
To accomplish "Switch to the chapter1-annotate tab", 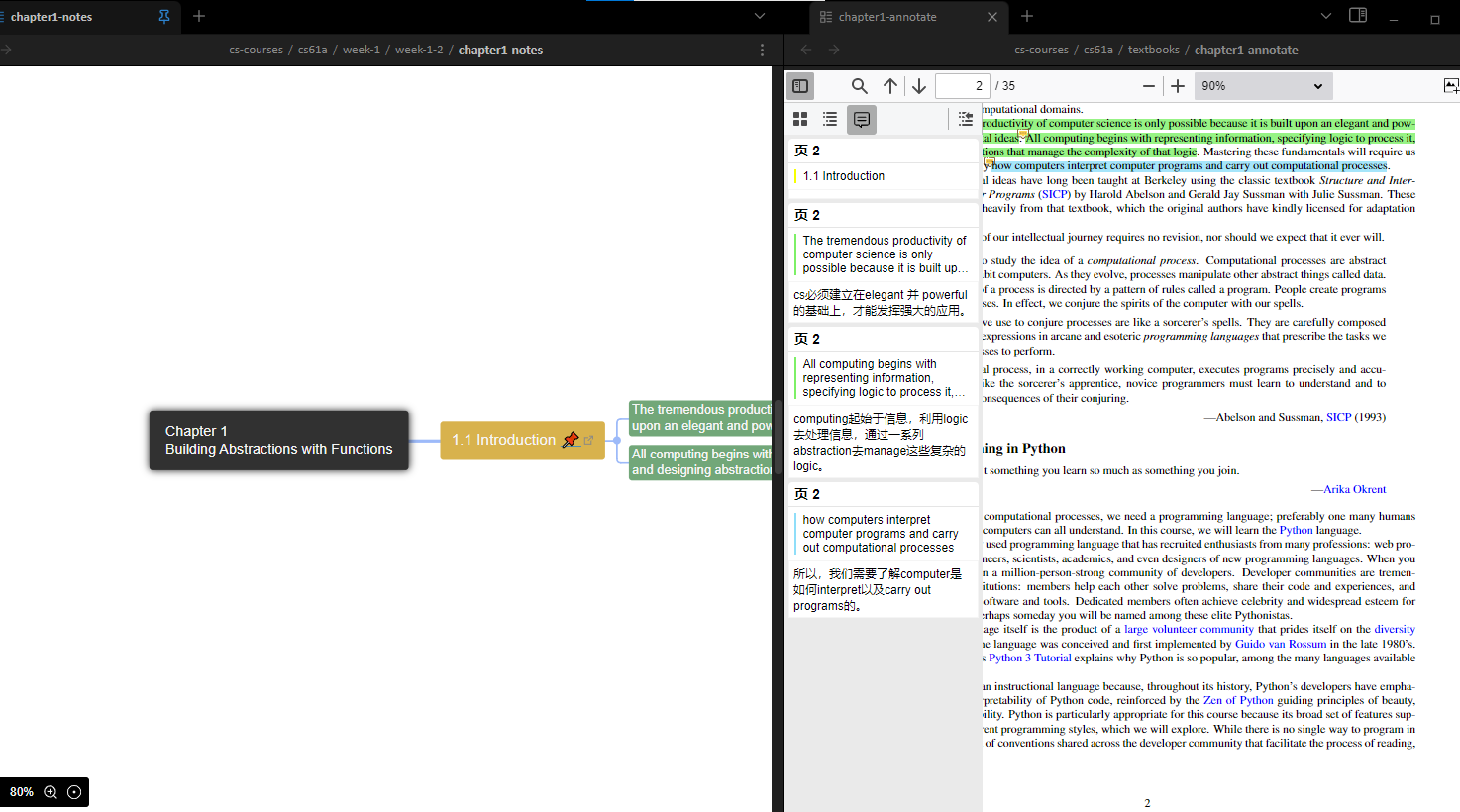I will [887, 17].
